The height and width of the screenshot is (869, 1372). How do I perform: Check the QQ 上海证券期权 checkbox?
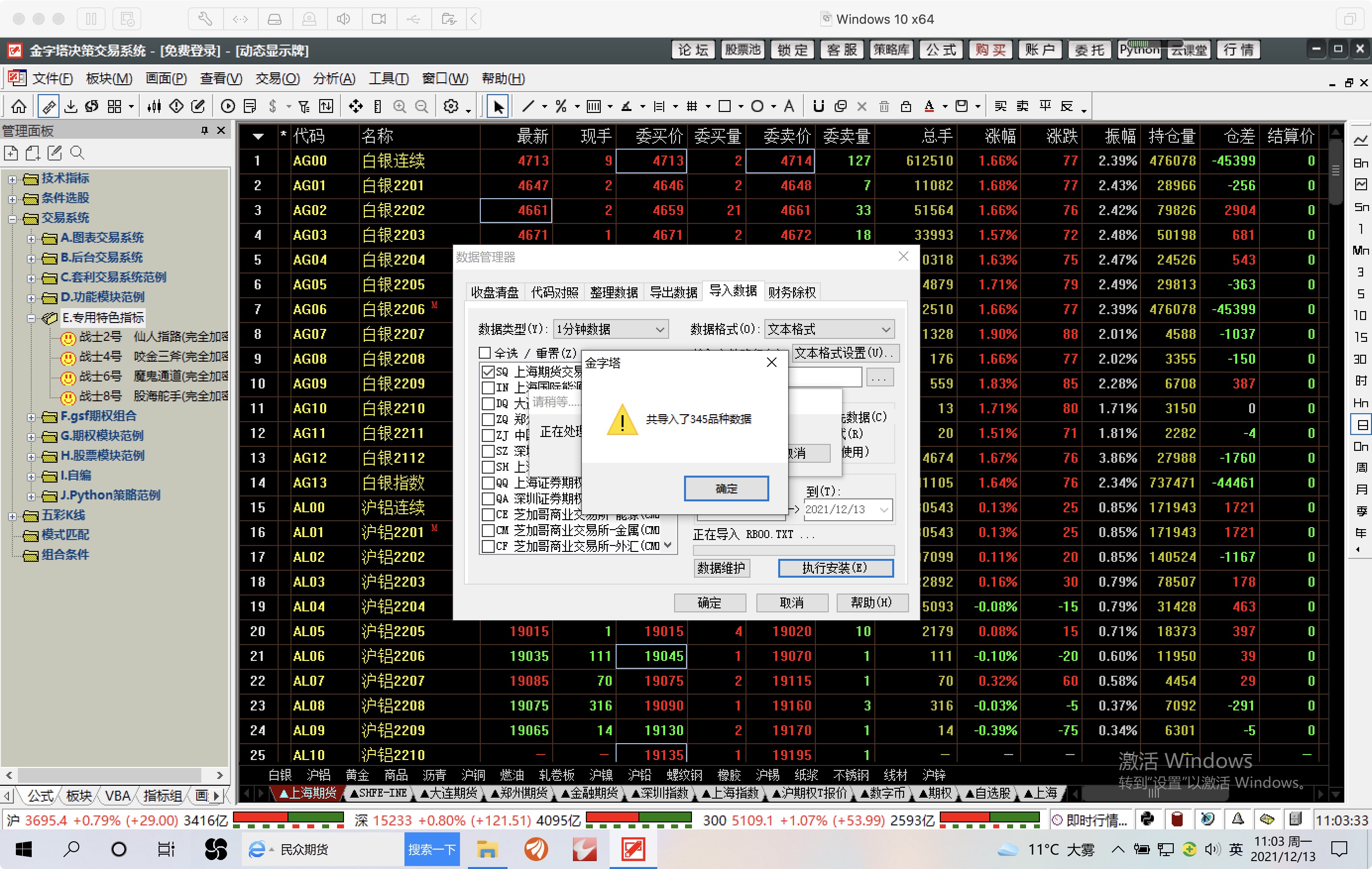coord(488,483)
